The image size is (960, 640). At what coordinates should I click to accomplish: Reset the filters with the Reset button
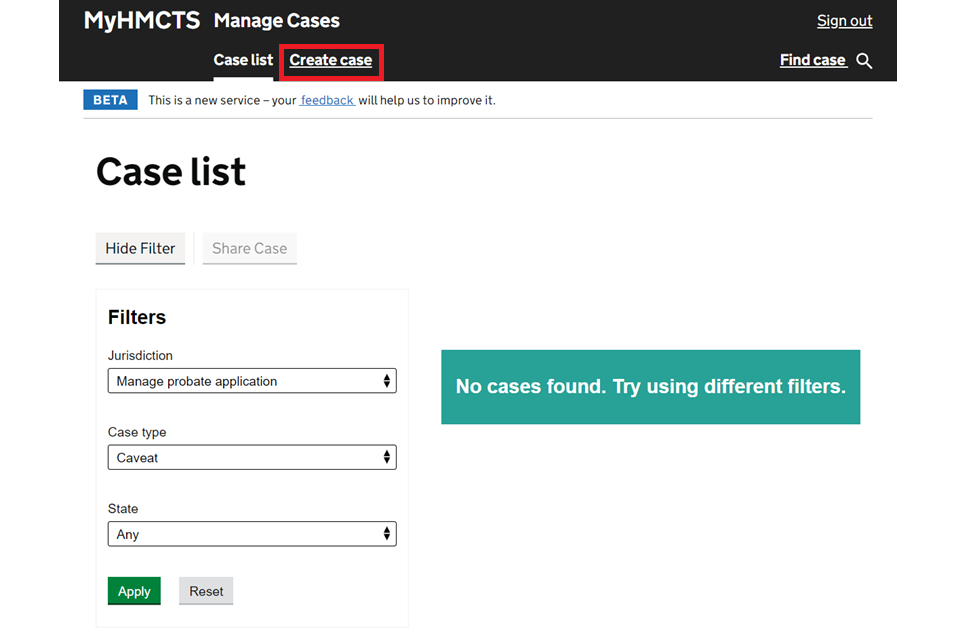click(206, 591)
